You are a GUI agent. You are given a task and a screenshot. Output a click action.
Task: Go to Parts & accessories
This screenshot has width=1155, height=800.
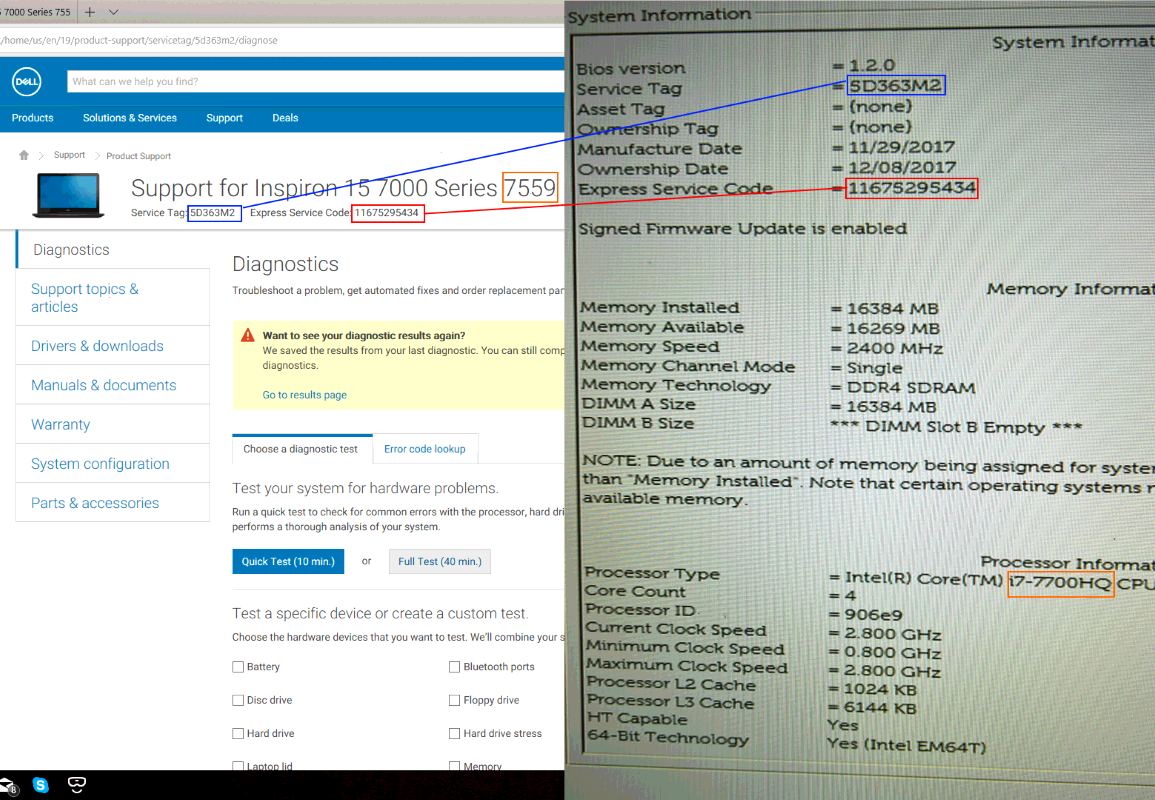pos(113,502)
